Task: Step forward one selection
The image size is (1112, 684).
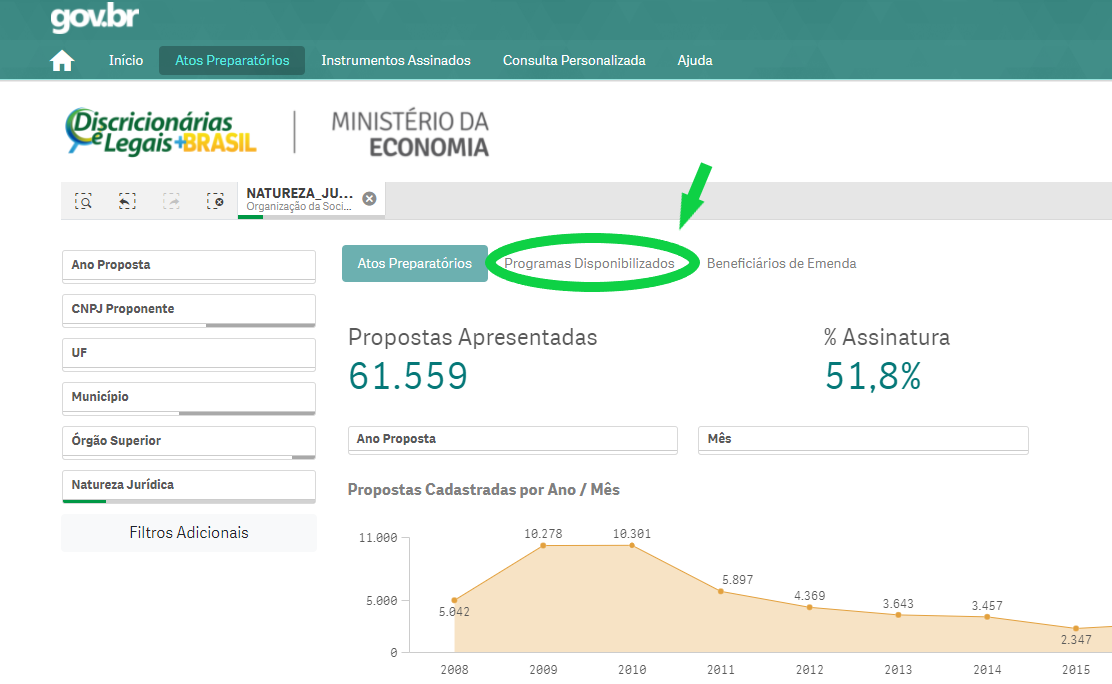Action: click(171, 201)
